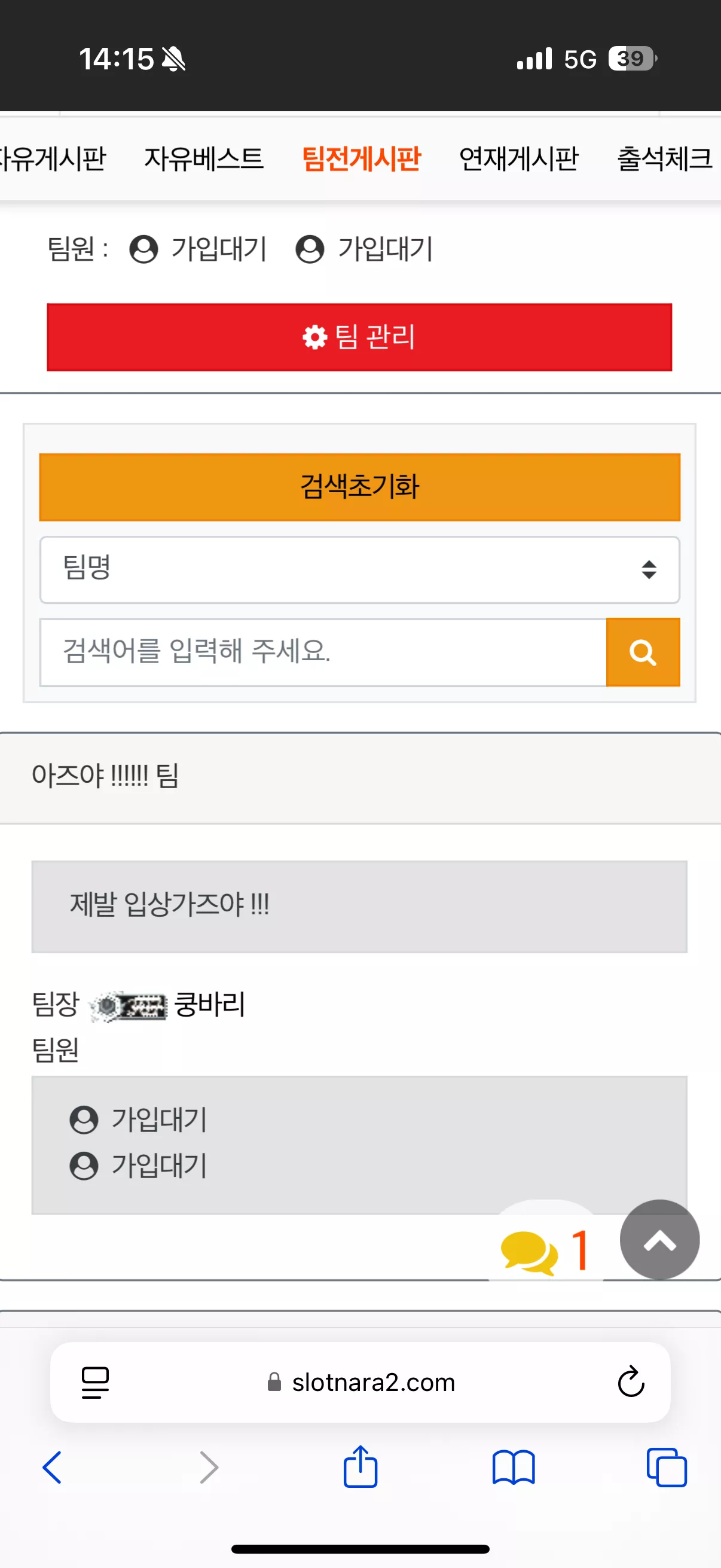
Task: Tap the red 팀 관리 button
Action: click(359, 337)
